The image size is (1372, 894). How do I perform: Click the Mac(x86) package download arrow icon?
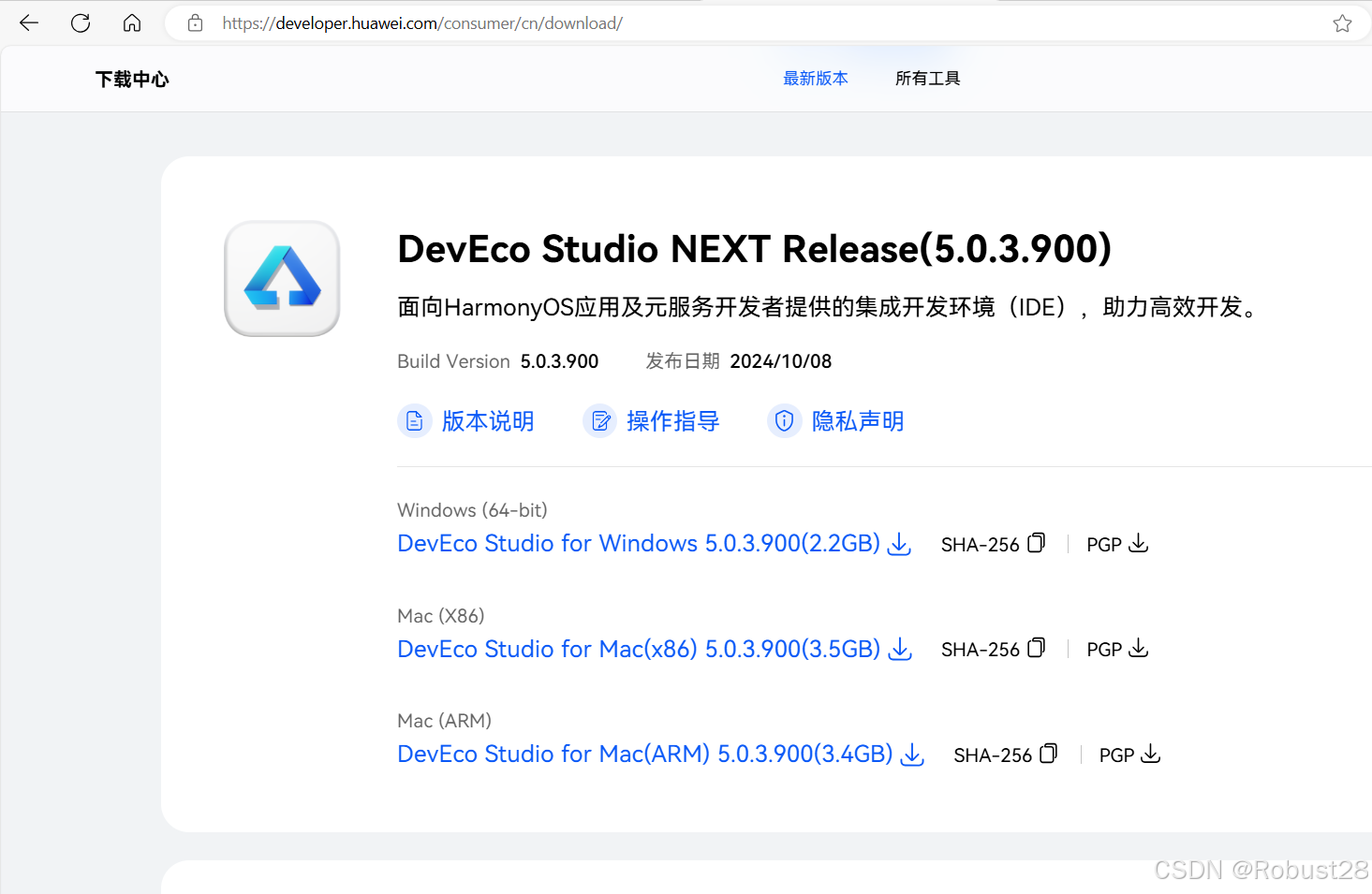(899, 649)
